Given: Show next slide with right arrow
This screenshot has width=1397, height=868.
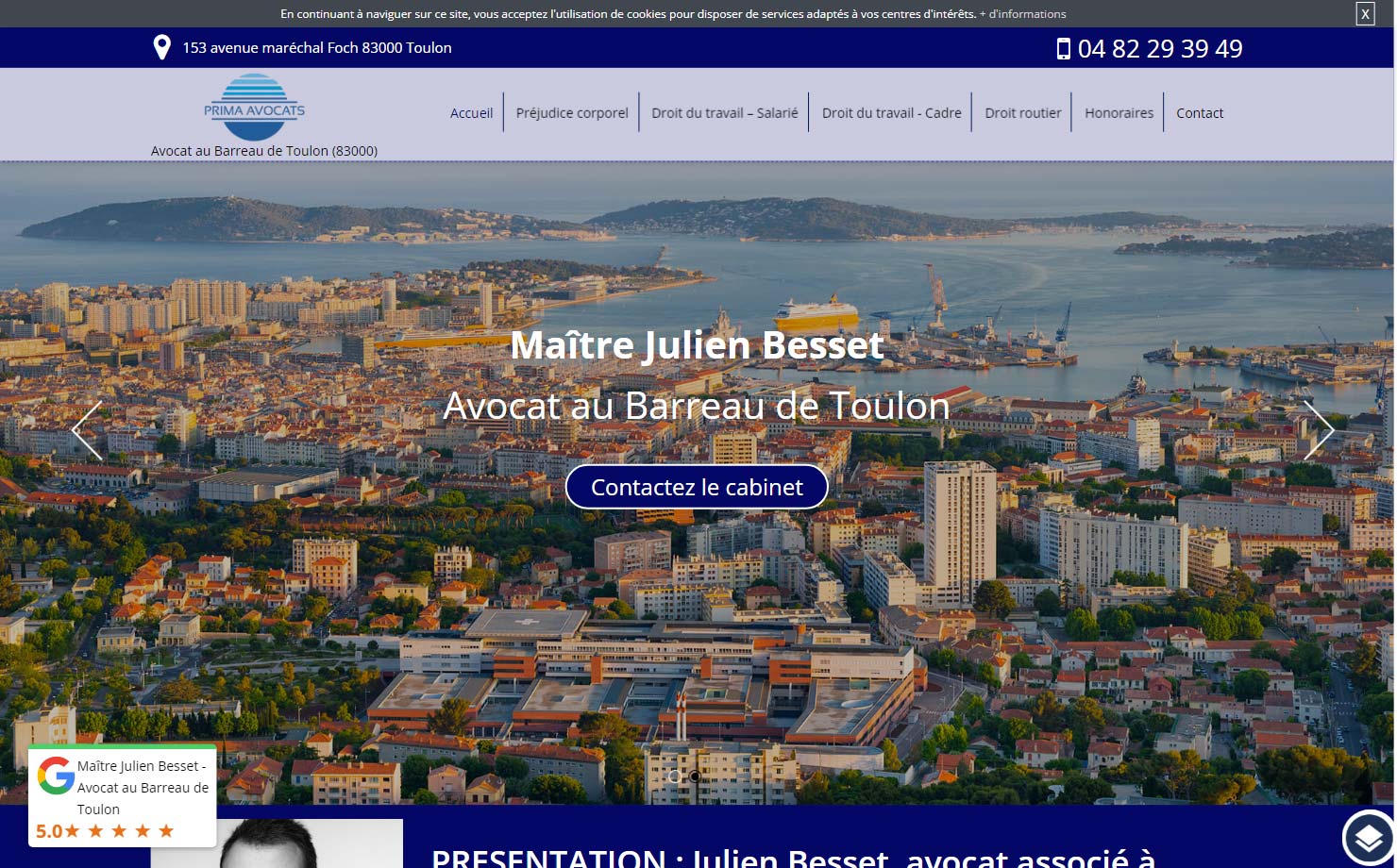Looking at the screenshot, I should [x=1319, y=430].
